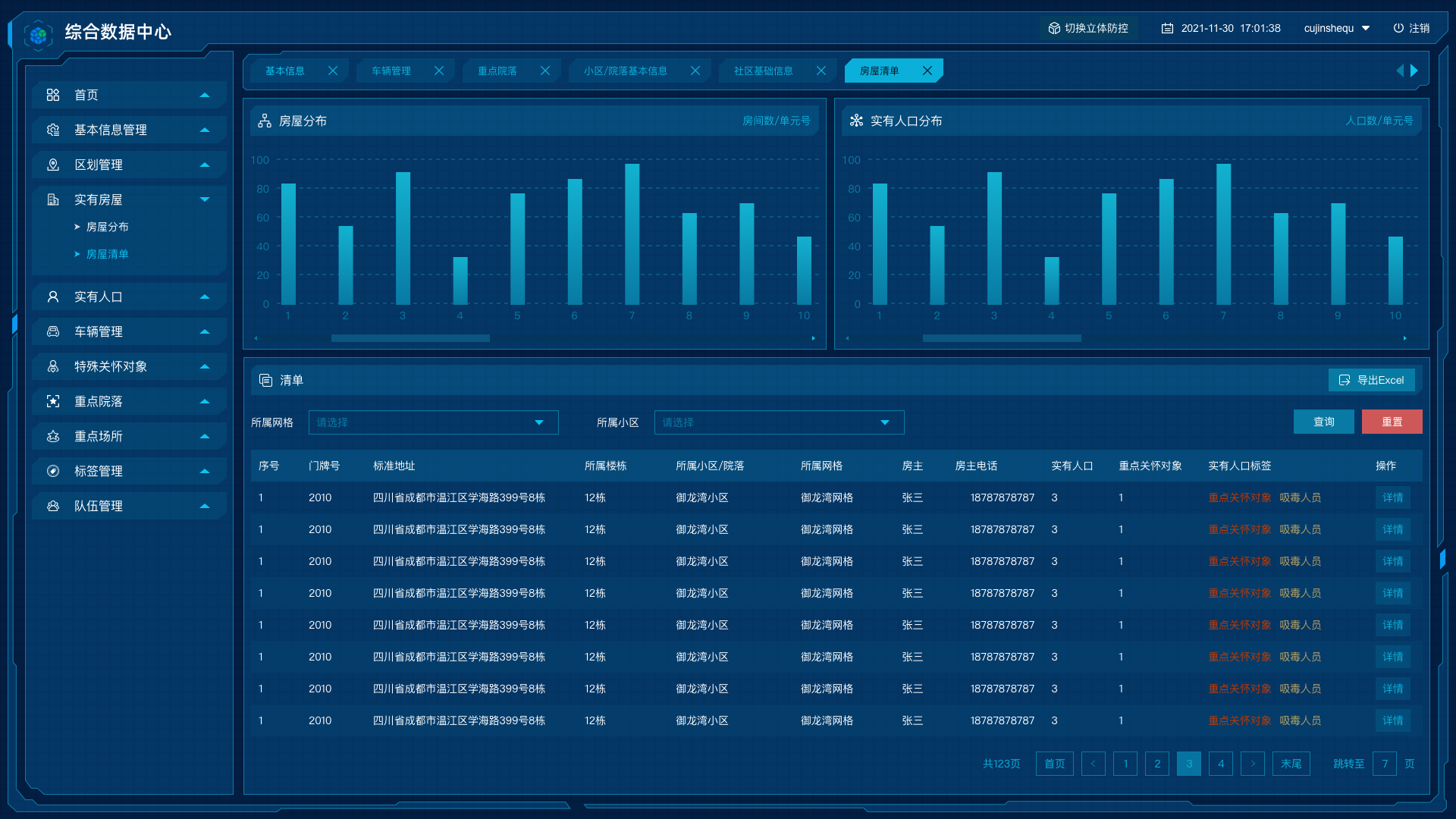Open the 所属小区 dropdown
1456x819 pixels.
tap(780, 422)
